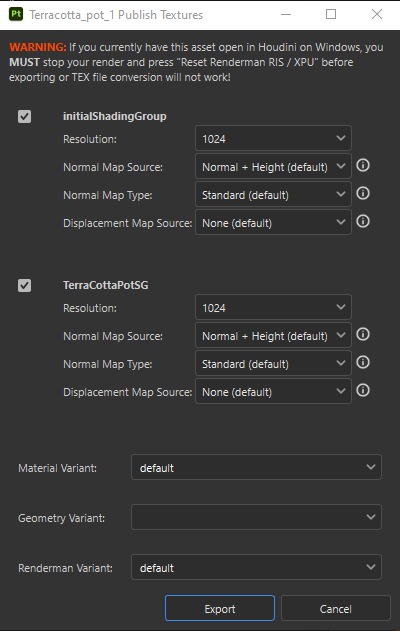Viewport: 400px width, 631px height.
Task: Open initialShadingGroup Normal Map Type dropdown
Action: pos(273,194)
